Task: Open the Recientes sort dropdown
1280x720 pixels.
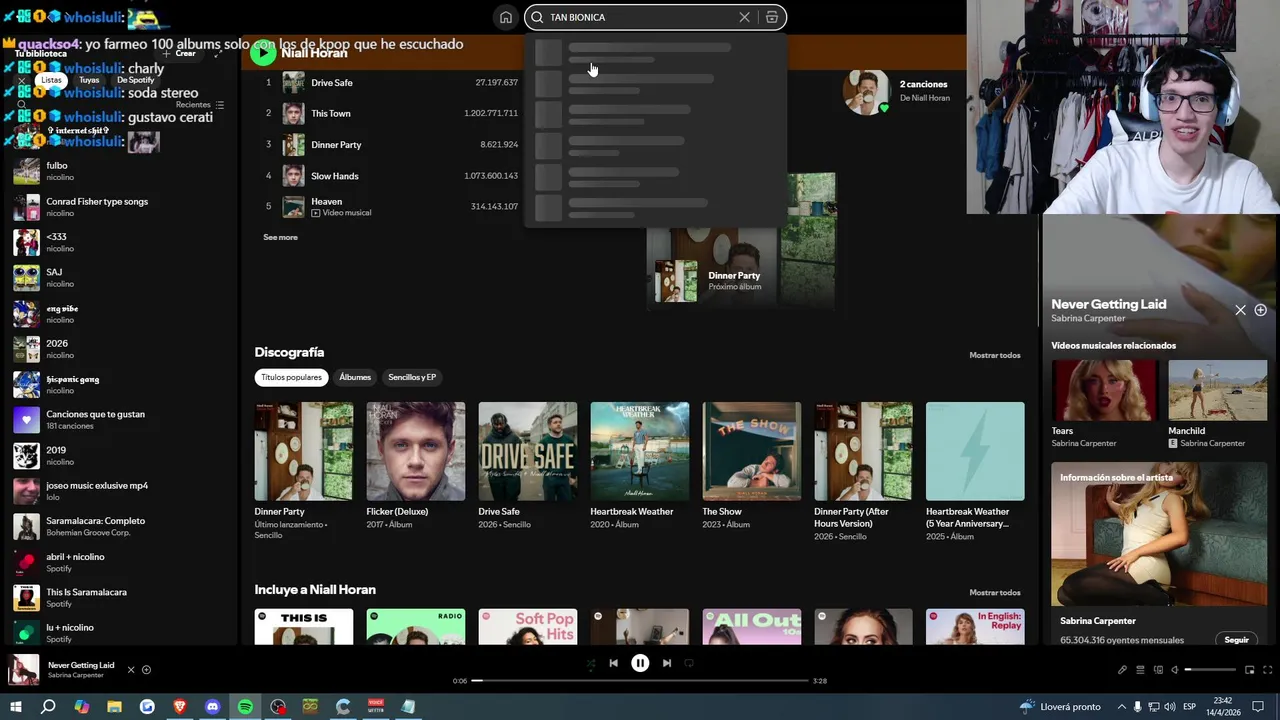Action: coord(200,105)
